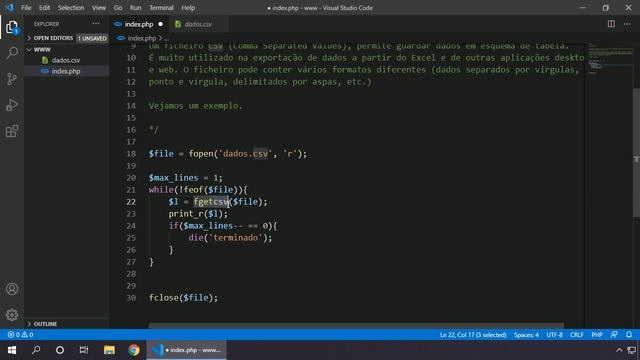640x360 pixels.
Task: Open the Edit menu
Action: click(44, 8)
